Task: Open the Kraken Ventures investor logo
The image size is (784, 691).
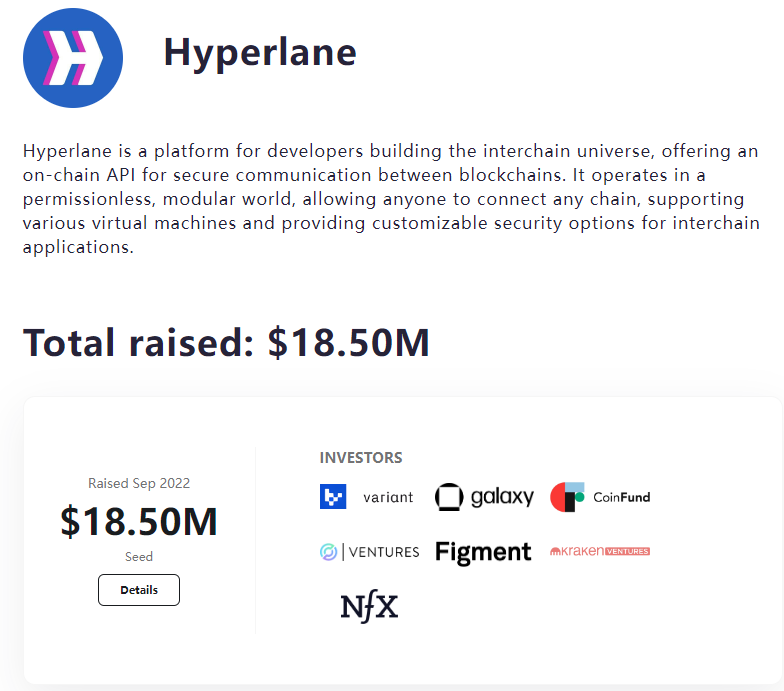Action: coord(600,551)
